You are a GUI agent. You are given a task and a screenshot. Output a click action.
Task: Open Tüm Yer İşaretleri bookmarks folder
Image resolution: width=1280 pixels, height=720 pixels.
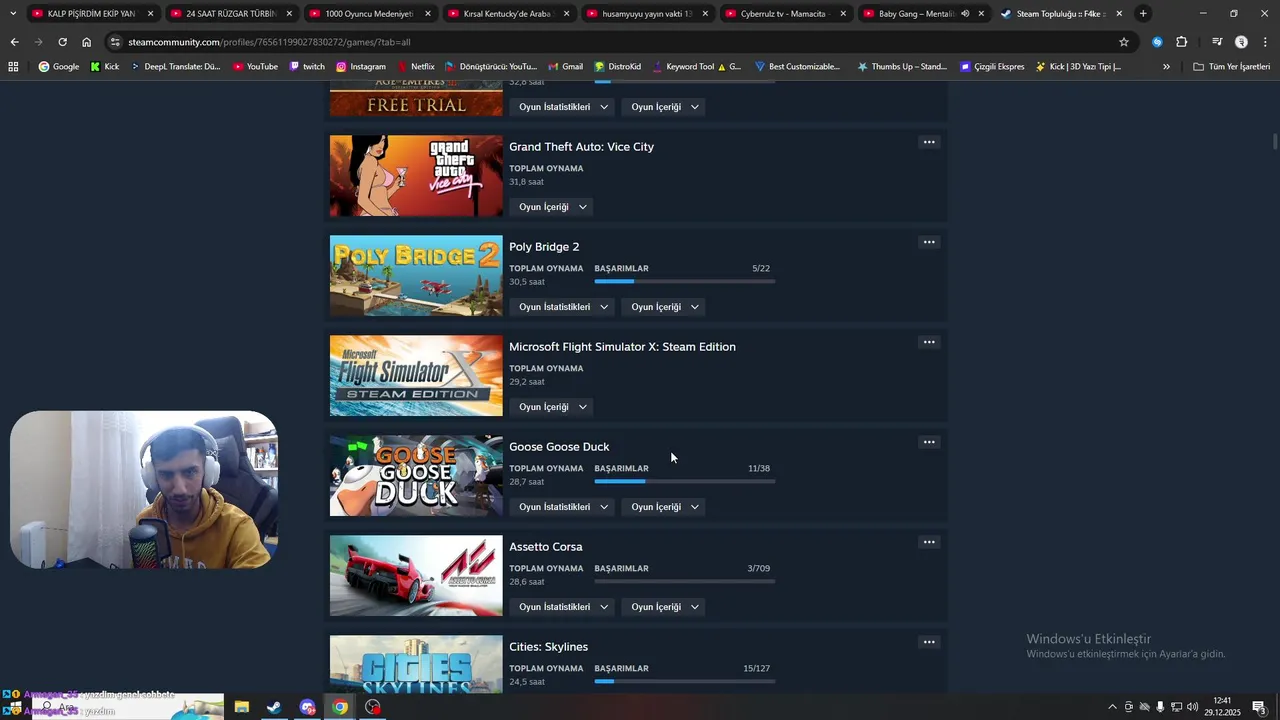pos(1231,67)
